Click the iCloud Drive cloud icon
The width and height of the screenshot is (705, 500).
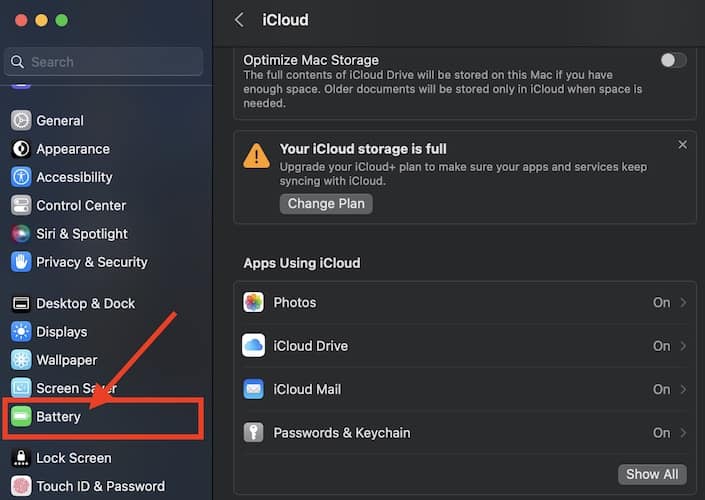pos(254,346)
